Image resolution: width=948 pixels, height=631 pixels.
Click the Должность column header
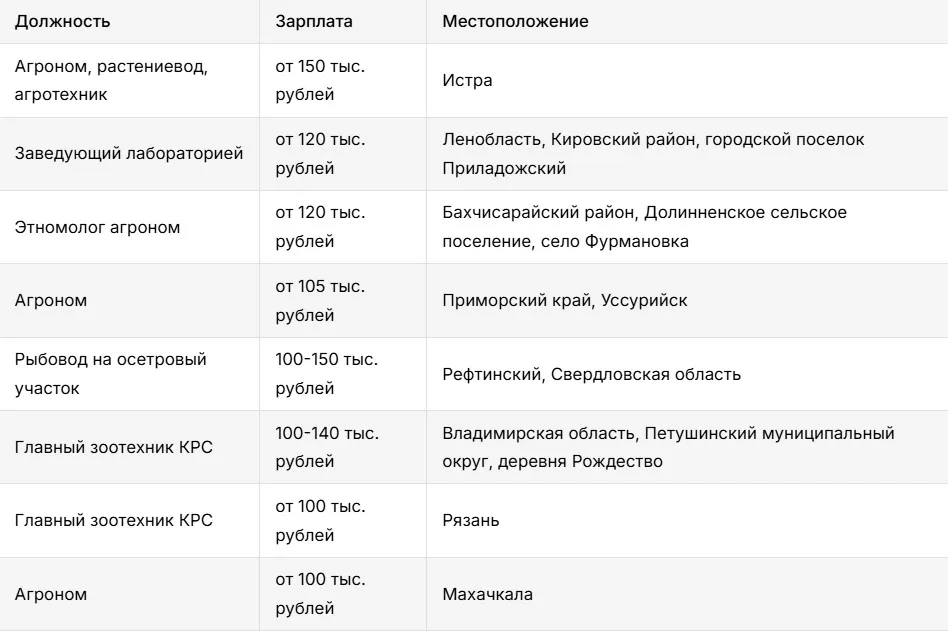[62, 21]
